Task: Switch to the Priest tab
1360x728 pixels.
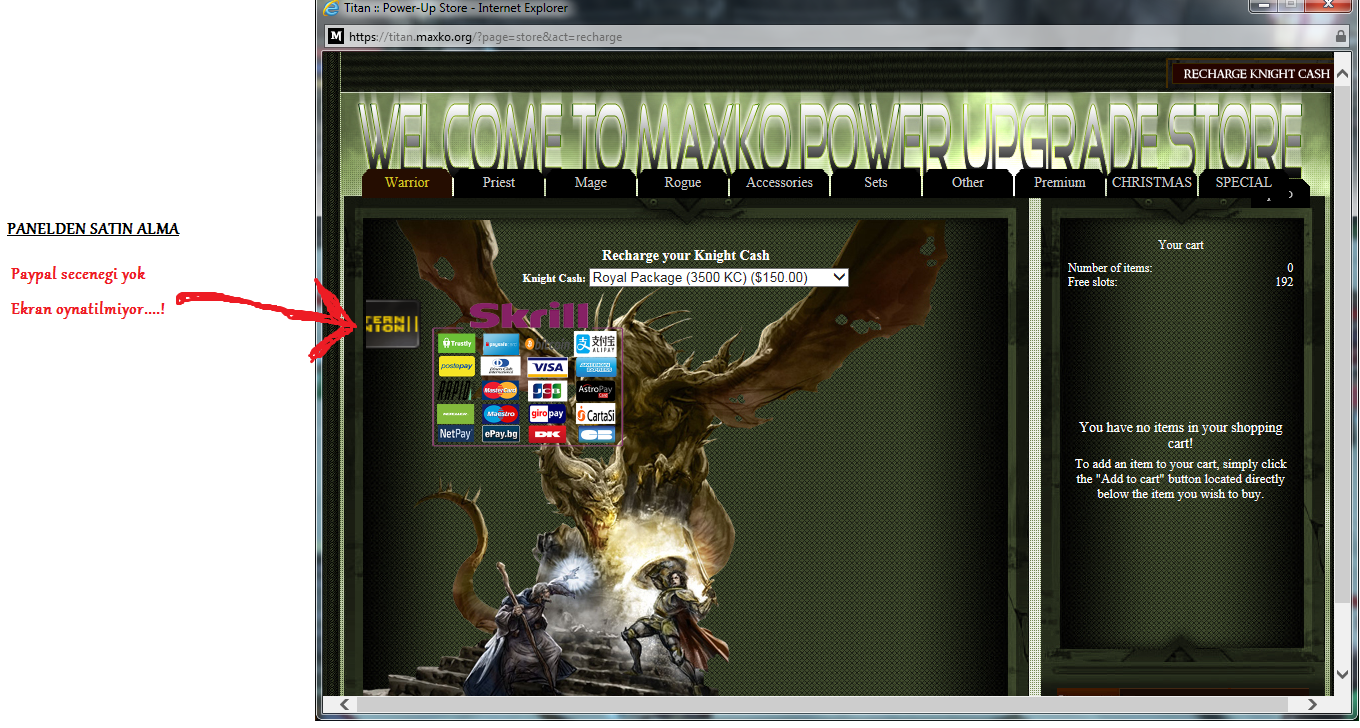Action: (499, 182)
